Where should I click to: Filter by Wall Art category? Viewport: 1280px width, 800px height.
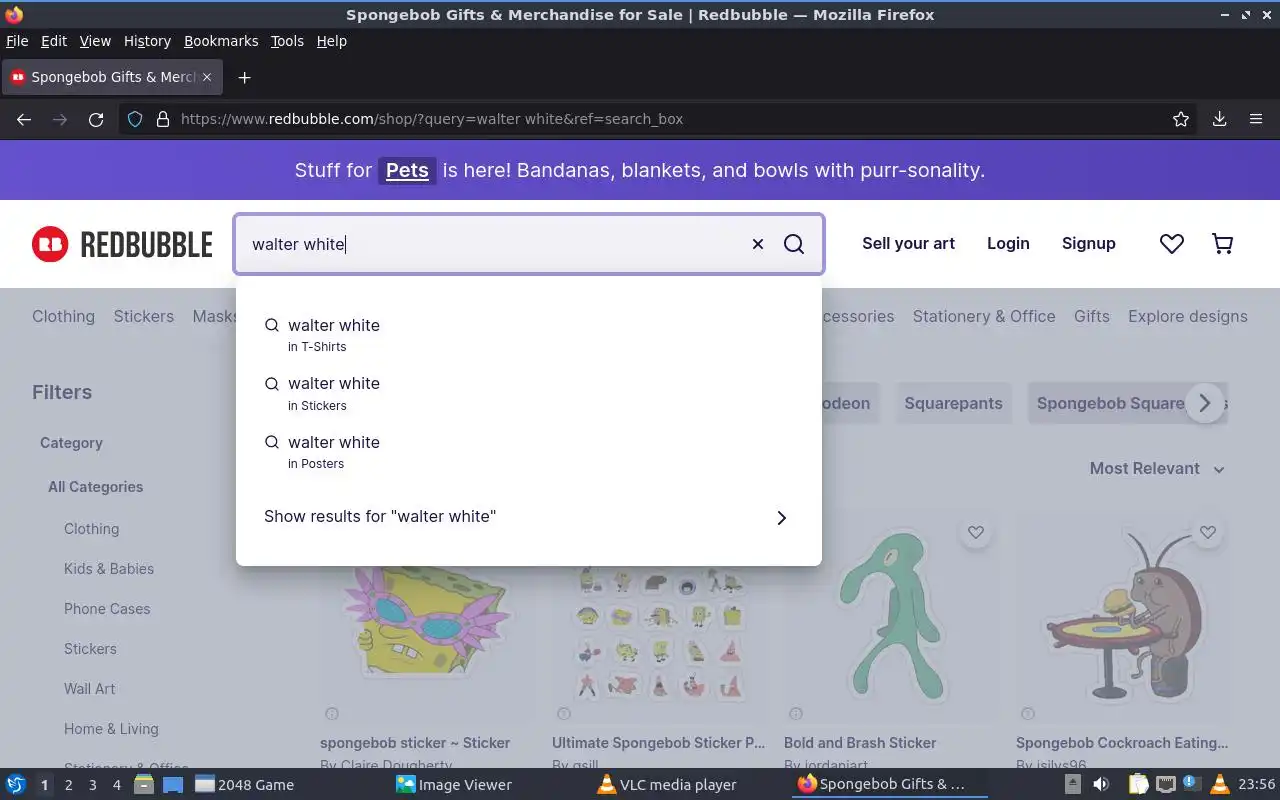pyautogui.click(x=90, y=689)
